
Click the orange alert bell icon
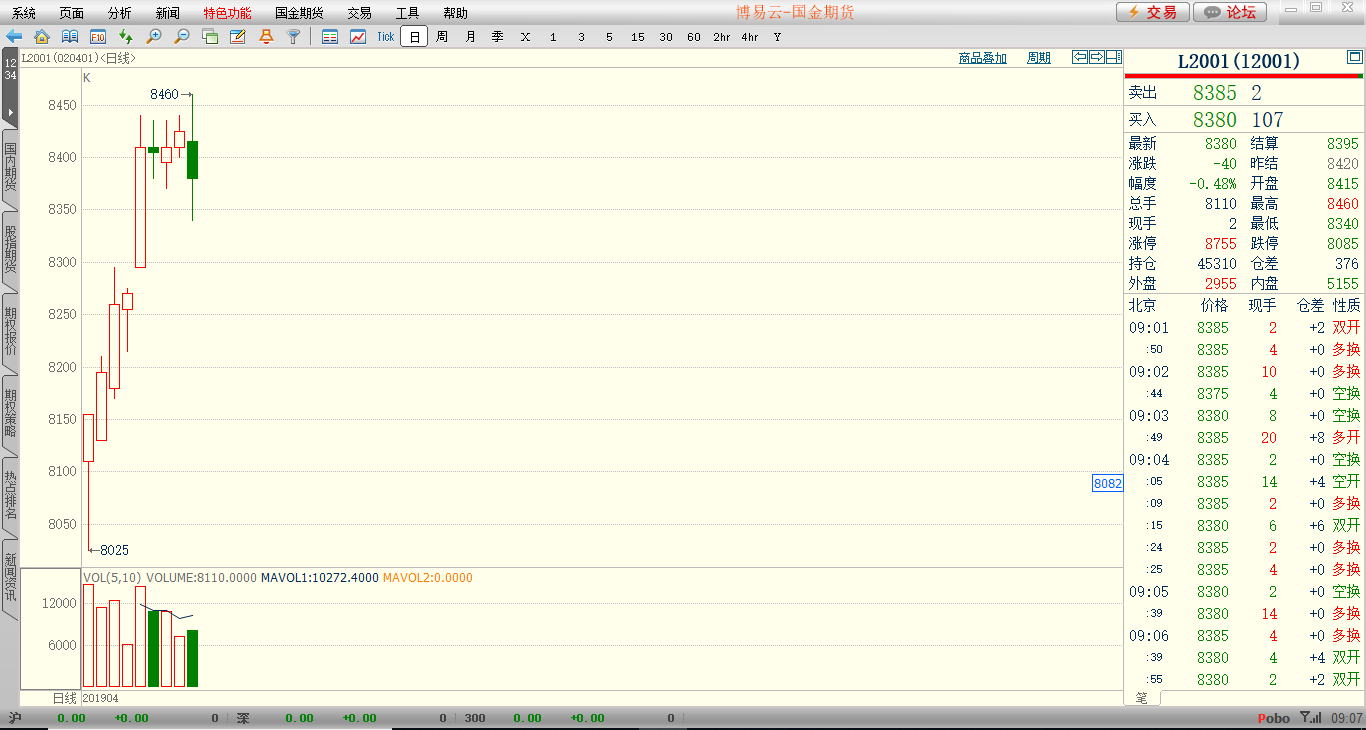[266, 37]
